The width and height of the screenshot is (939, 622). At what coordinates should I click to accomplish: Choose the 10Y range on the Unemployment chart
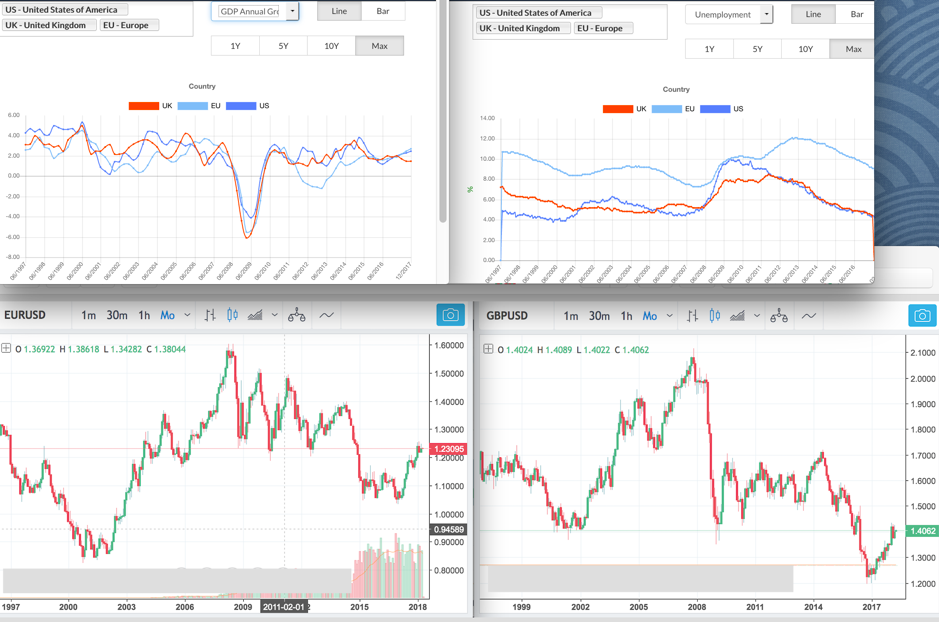[x=805, y=49]
